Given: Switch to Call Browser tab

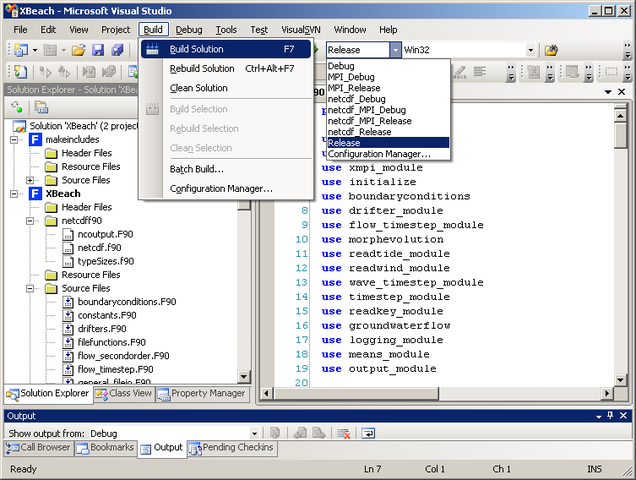Looking at the screenshot, I should click(39, 448).
